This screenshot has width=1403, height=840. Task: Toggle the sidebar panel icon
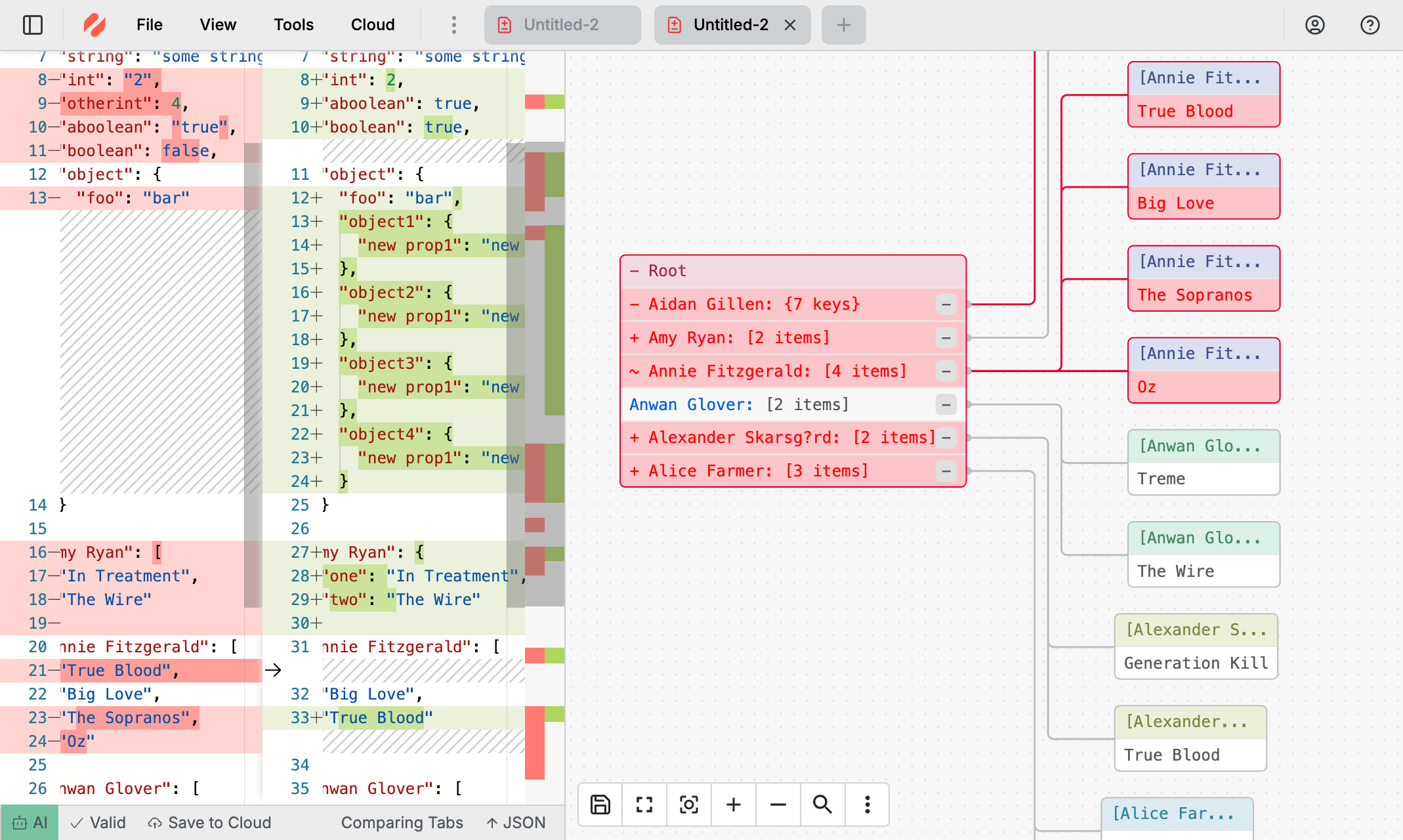click(33, 25)
